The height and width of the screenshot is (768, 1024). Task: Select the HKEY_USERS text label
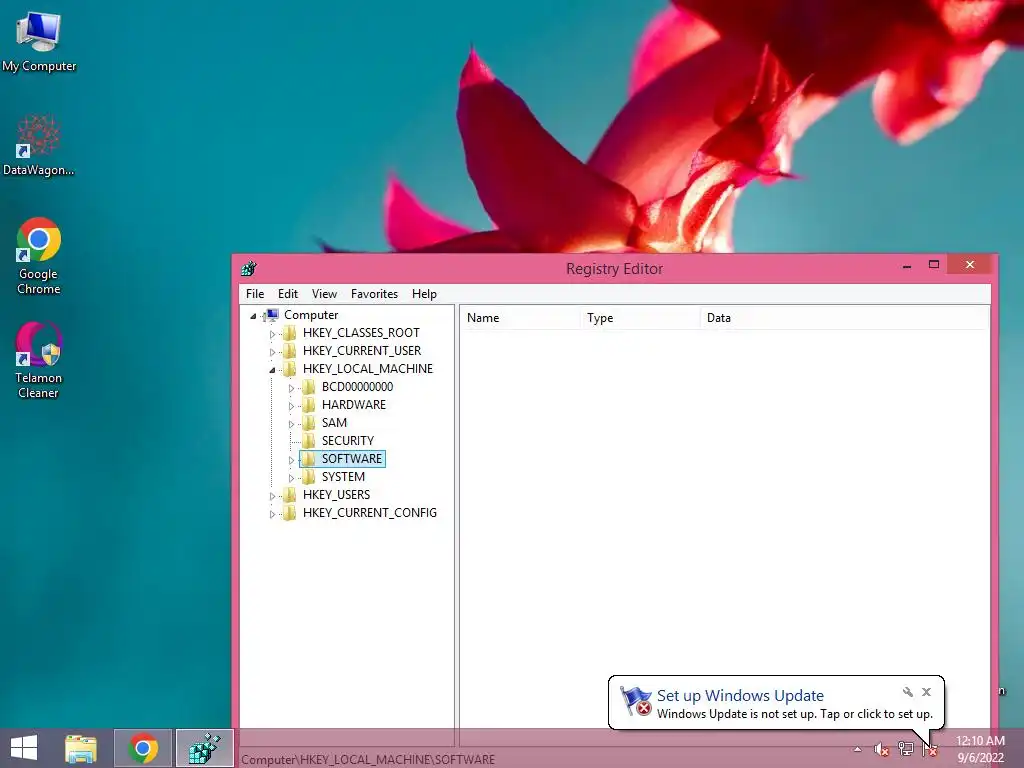coord(336,495)
